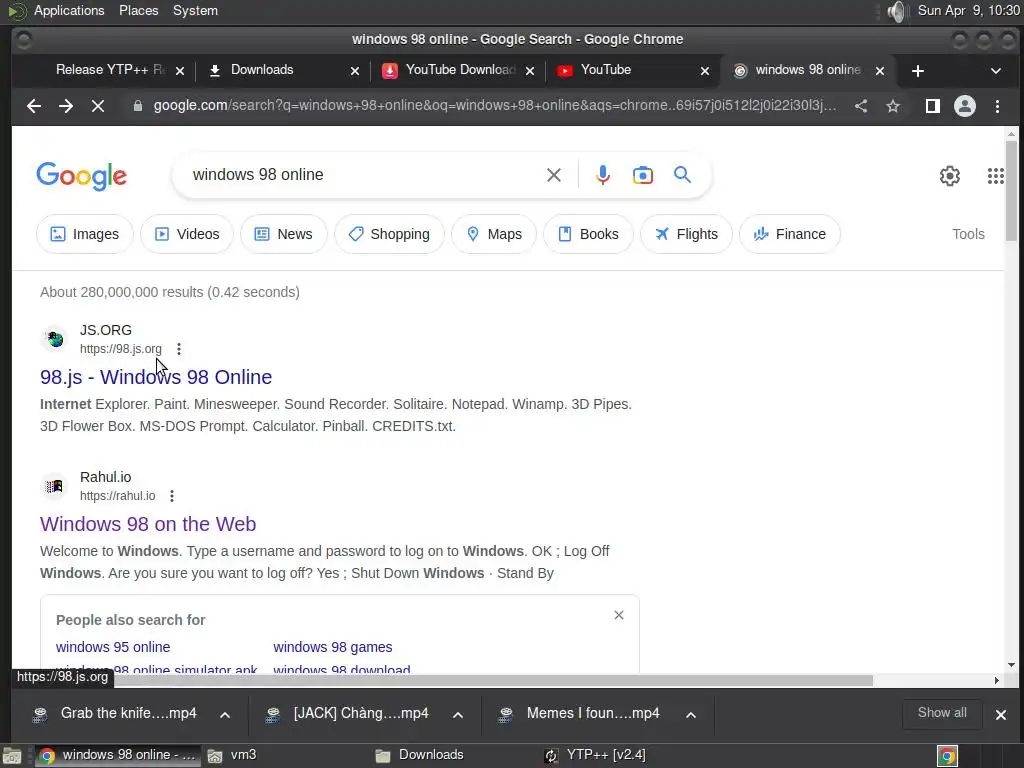Open the Places menu

pos(138,10)
